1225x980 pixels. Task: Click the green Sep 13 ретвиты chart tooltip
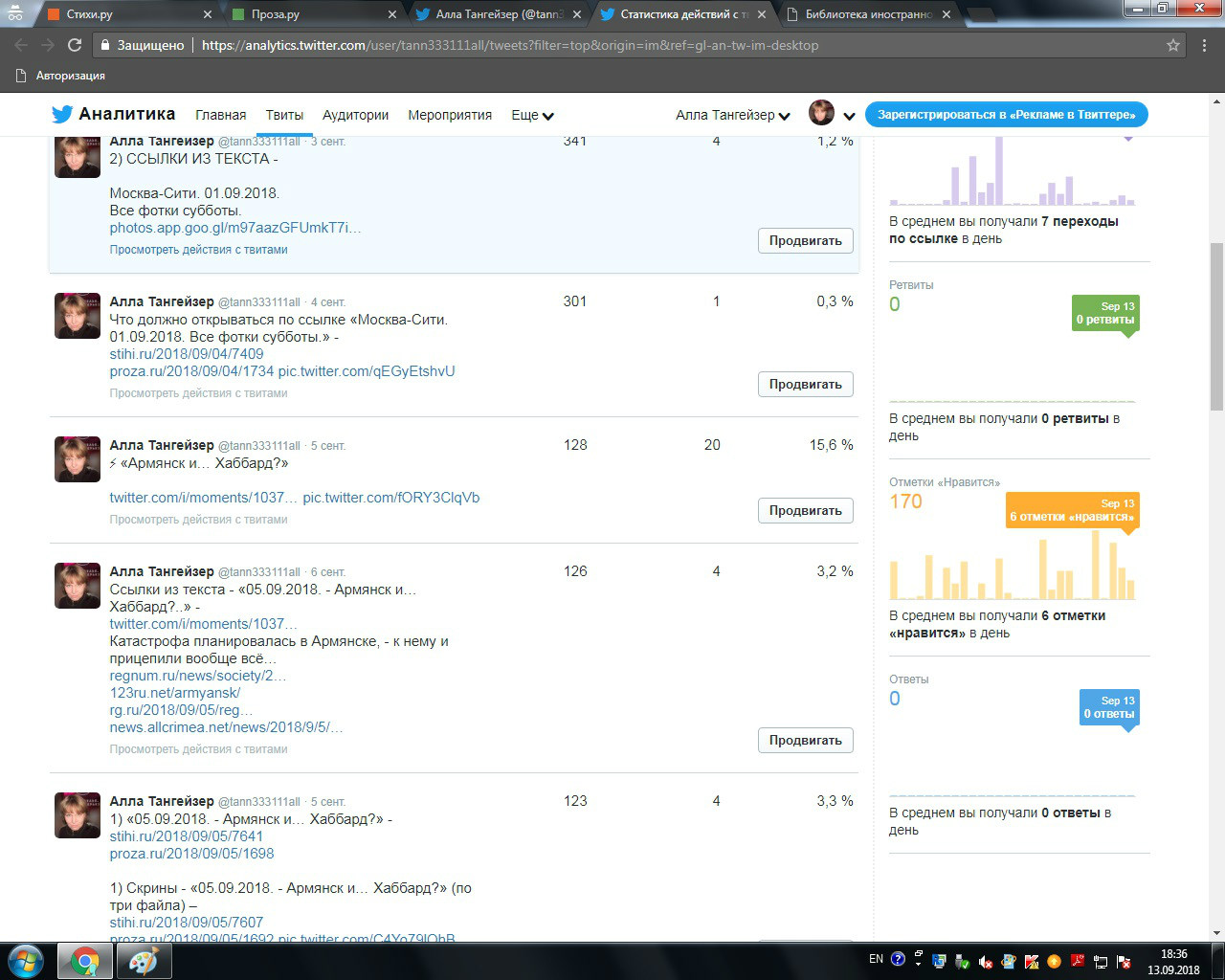point(1105,313)
